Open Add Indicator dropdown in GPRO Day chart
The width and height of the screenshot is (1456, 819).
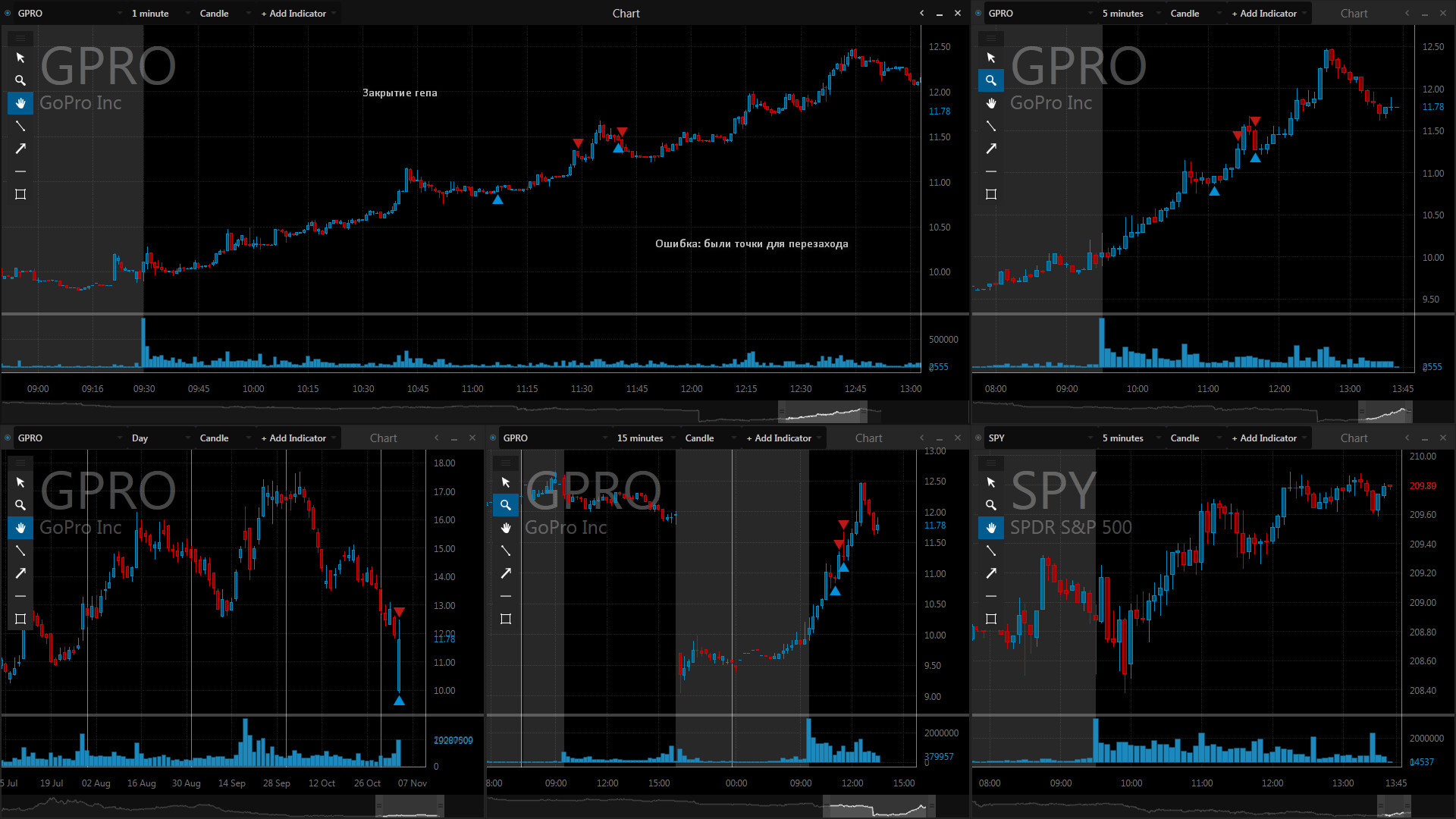coord(299,438)
